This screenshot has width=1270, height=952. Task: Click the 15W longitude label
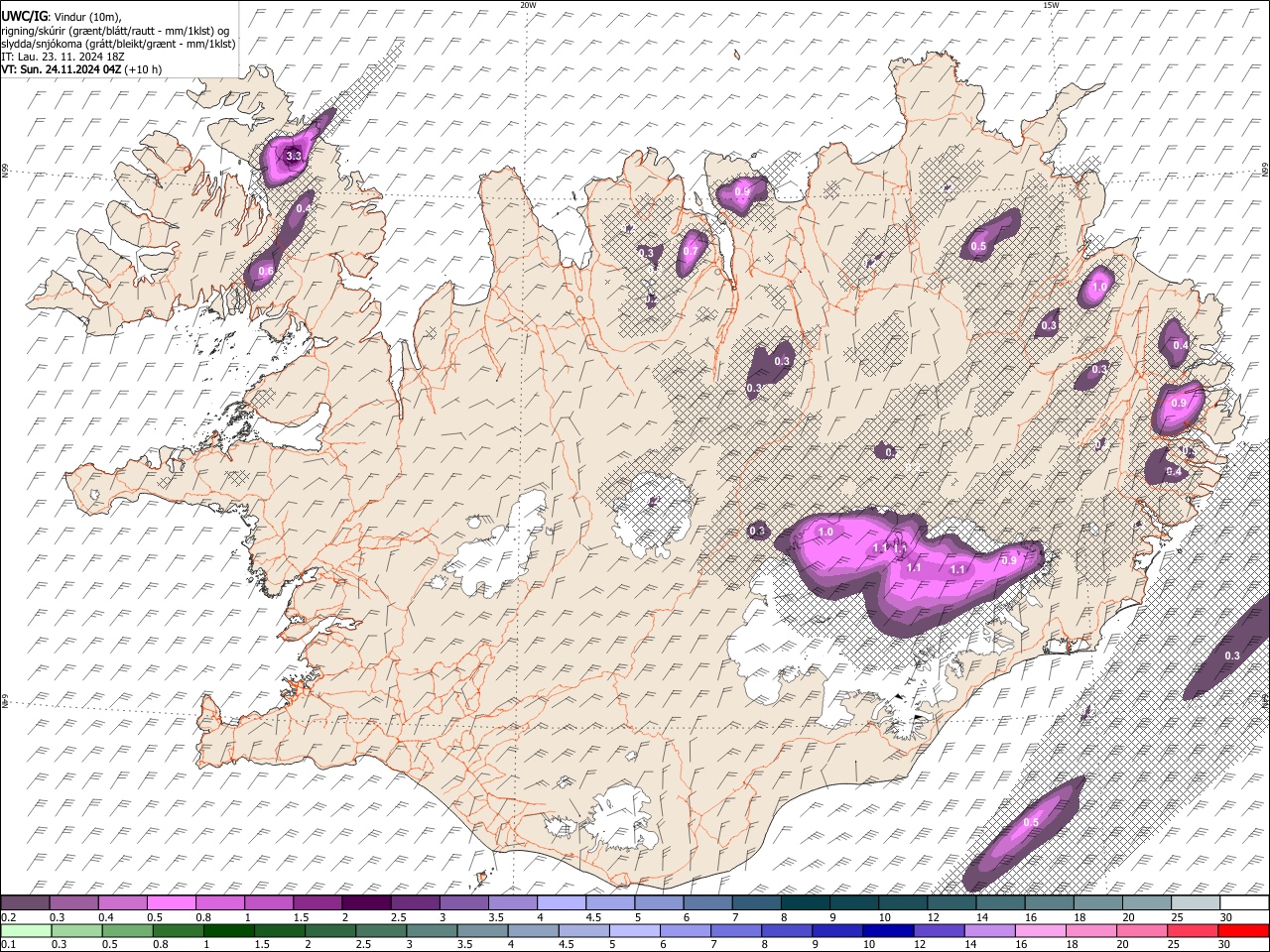(x=1051, y=5)
